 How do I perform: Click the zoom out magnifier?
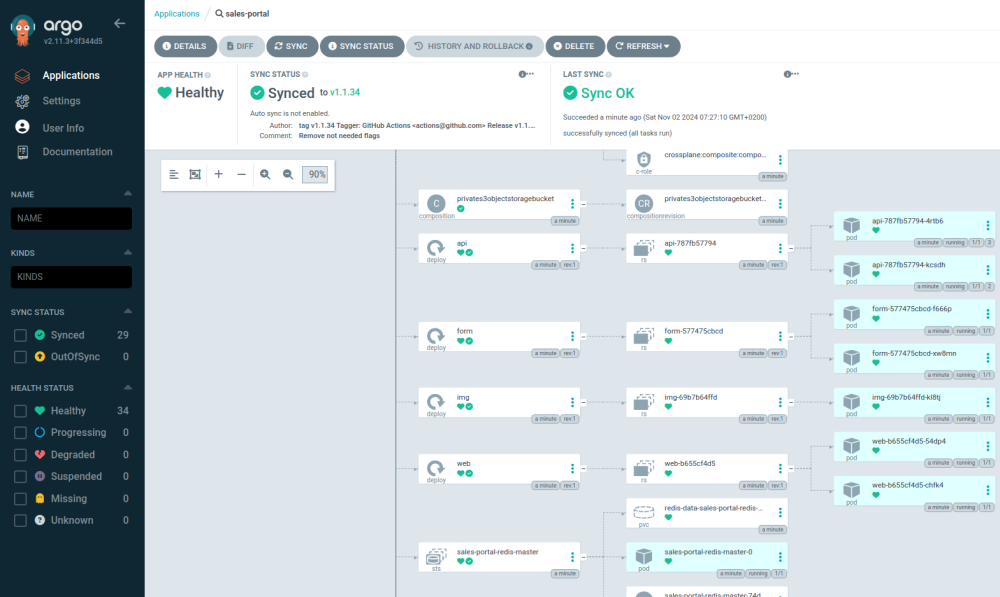point(288,174)
